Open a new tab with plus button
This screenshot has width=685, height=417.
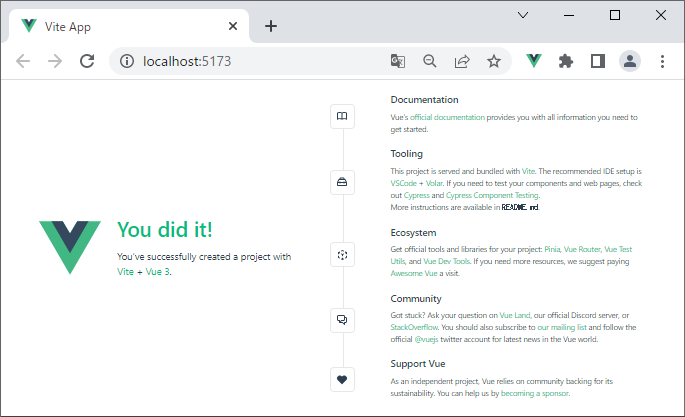point(271,26)
